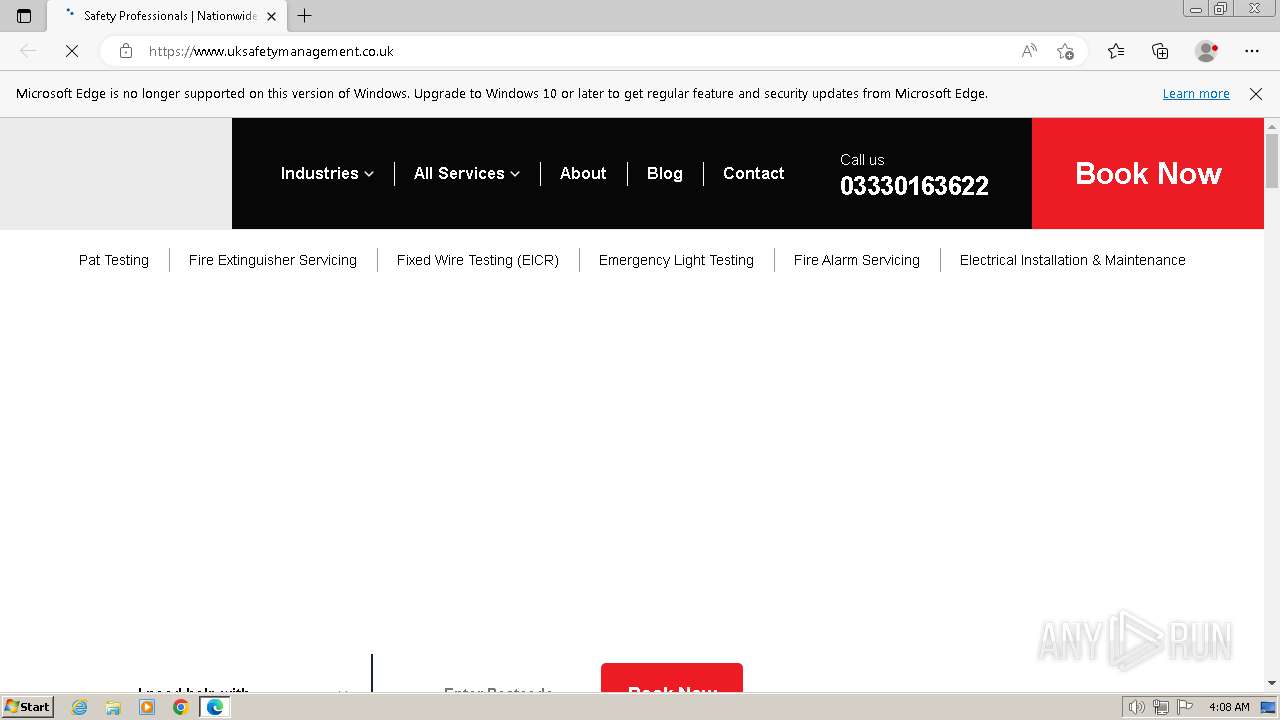The image size is (1280, 720).
Task: Open Collections panel
Action: tap(1160, 51)
